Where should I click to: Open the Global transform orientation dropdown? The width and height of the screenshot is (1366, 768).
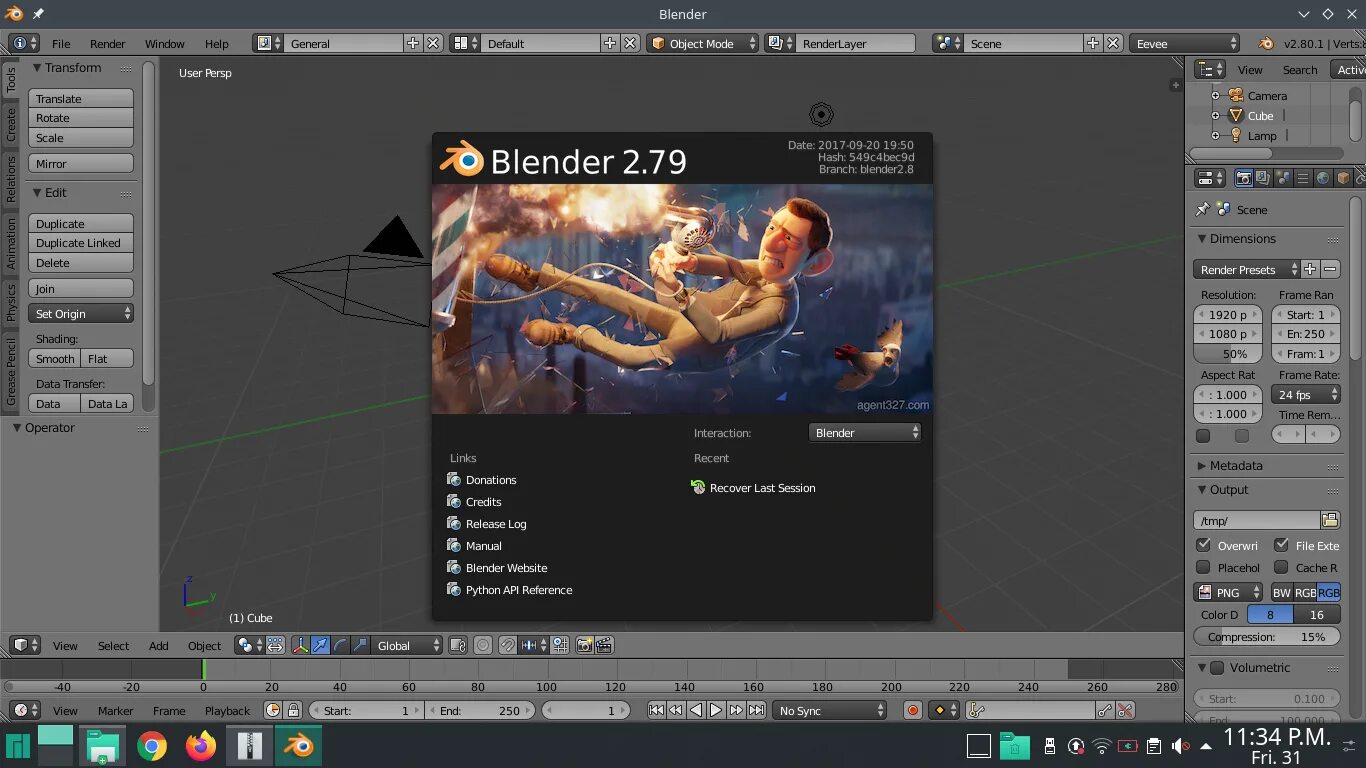[407, 645]
